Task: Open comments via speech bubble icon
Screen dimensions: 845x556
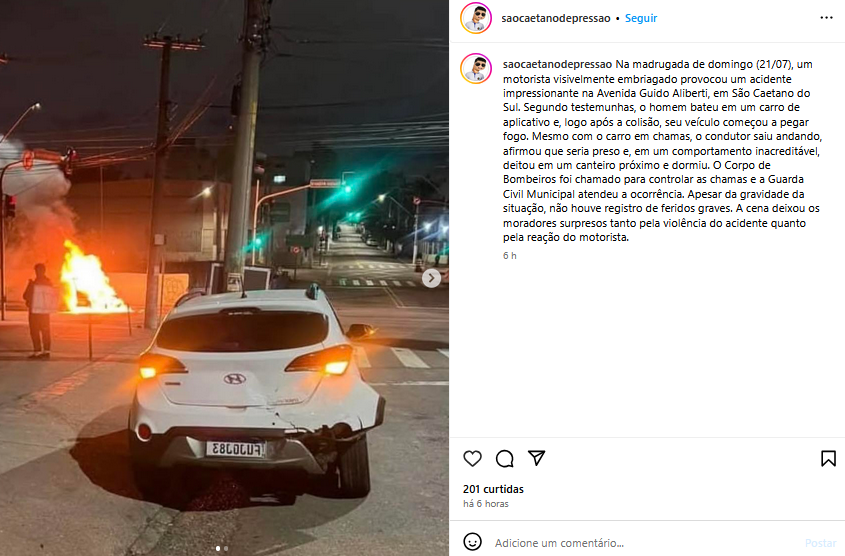Action: [x=504, y=458]
